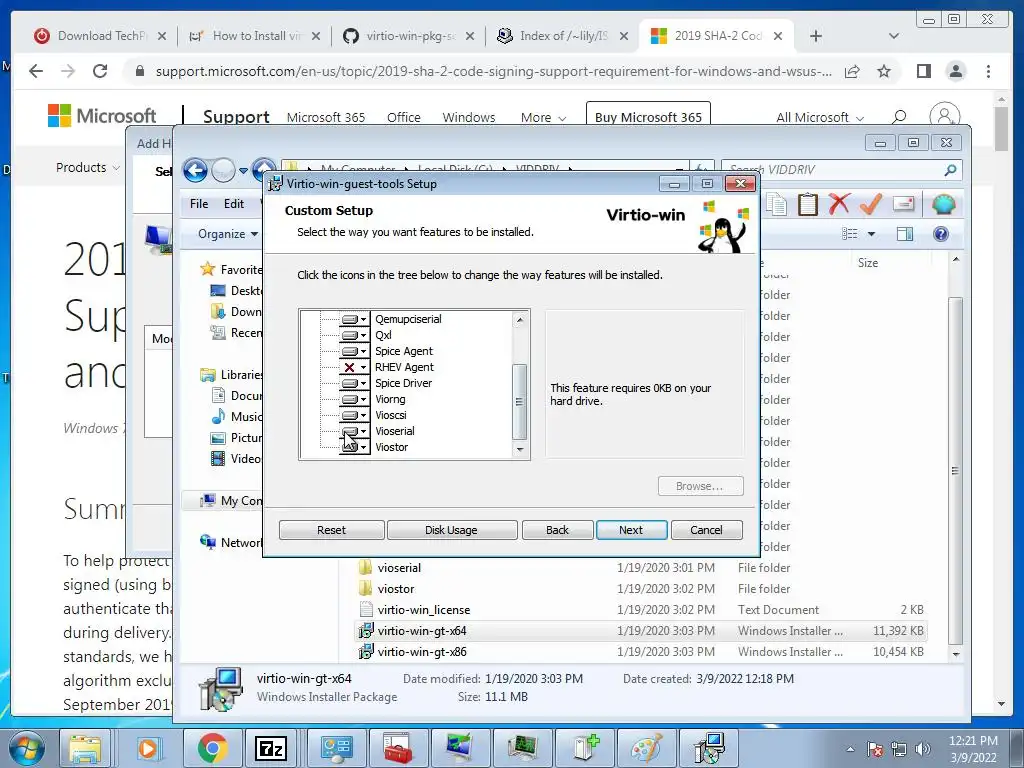The width and height of the screenshot is (1024, 768).
Task: Select the virtio-win-gt-x86 installer file
Action: pos(421,652)
